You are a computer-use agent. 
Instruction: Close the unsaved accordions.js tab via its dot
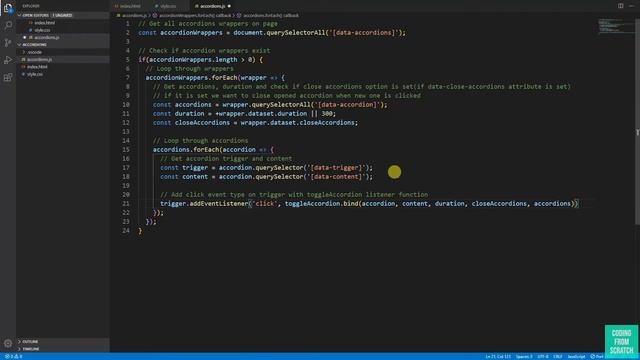(229, 6)
